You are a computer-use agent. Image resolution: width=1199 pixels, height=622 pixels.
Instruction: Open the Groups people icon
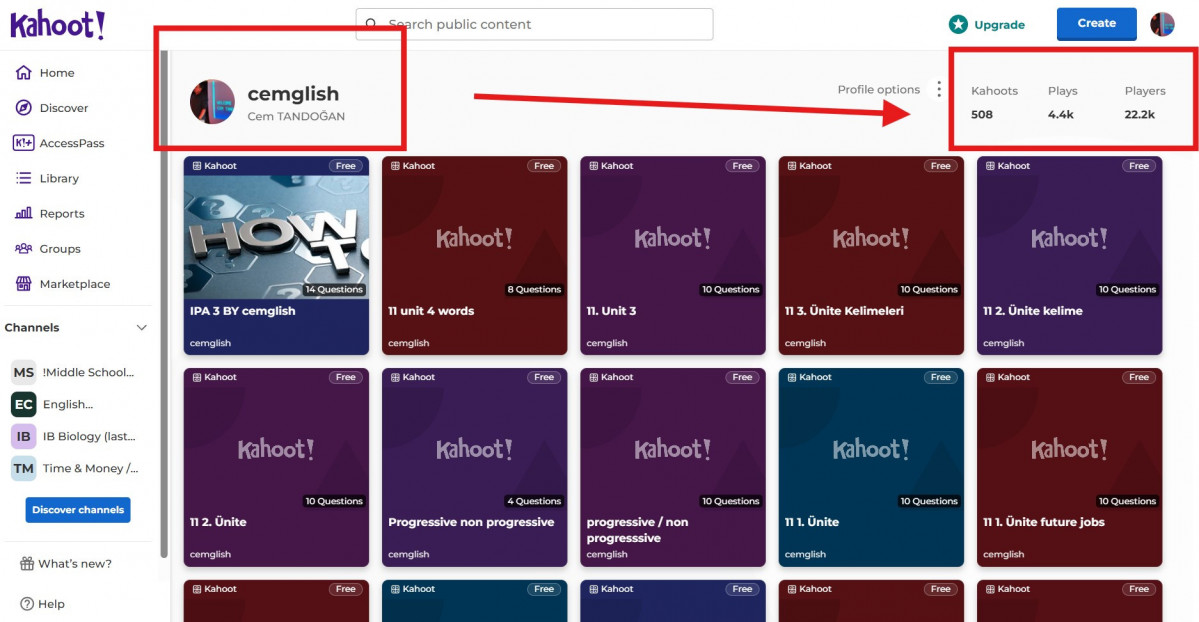23,249
